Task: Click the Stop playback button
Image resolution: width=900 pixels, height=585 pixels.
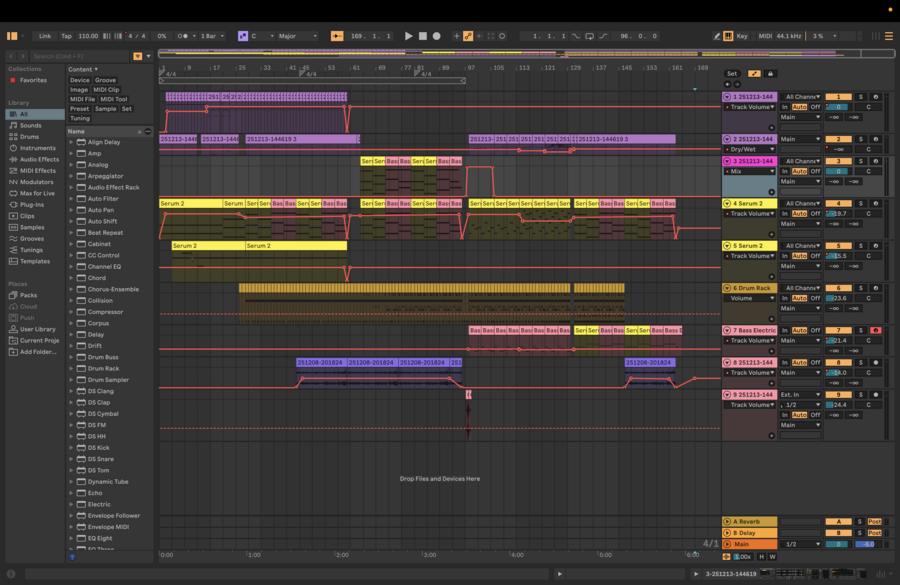Action: (x=422, y=36)
